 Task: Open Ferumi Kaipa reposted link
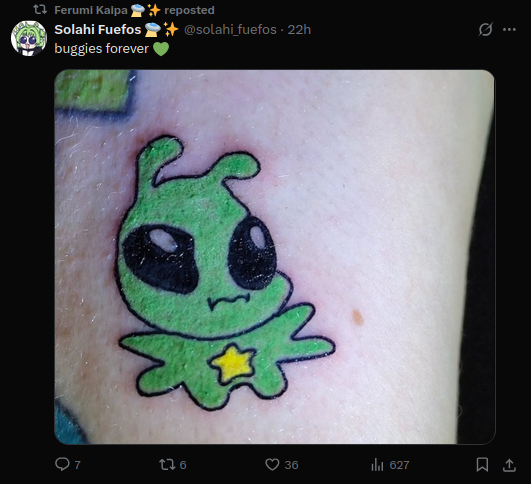(x=134, y=10)
